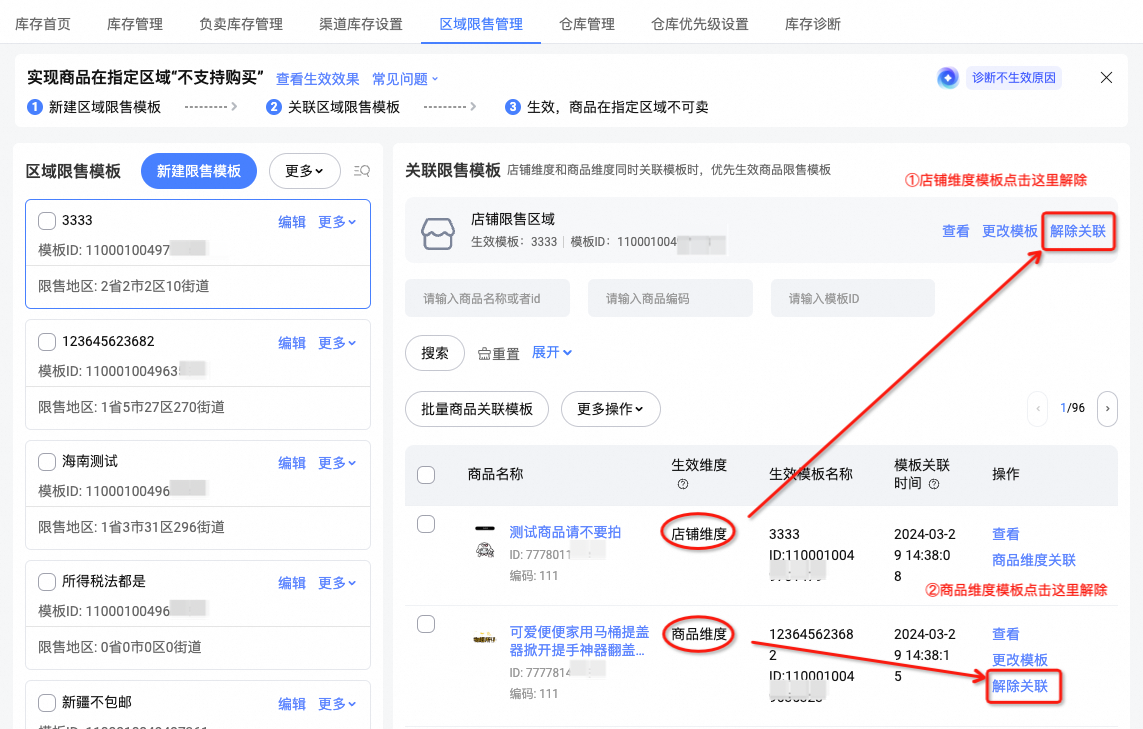The height and width of the screenshot is (729, 1143).
Task: Open the 常见问题 dropdown
Action: (x=405, y=79)
